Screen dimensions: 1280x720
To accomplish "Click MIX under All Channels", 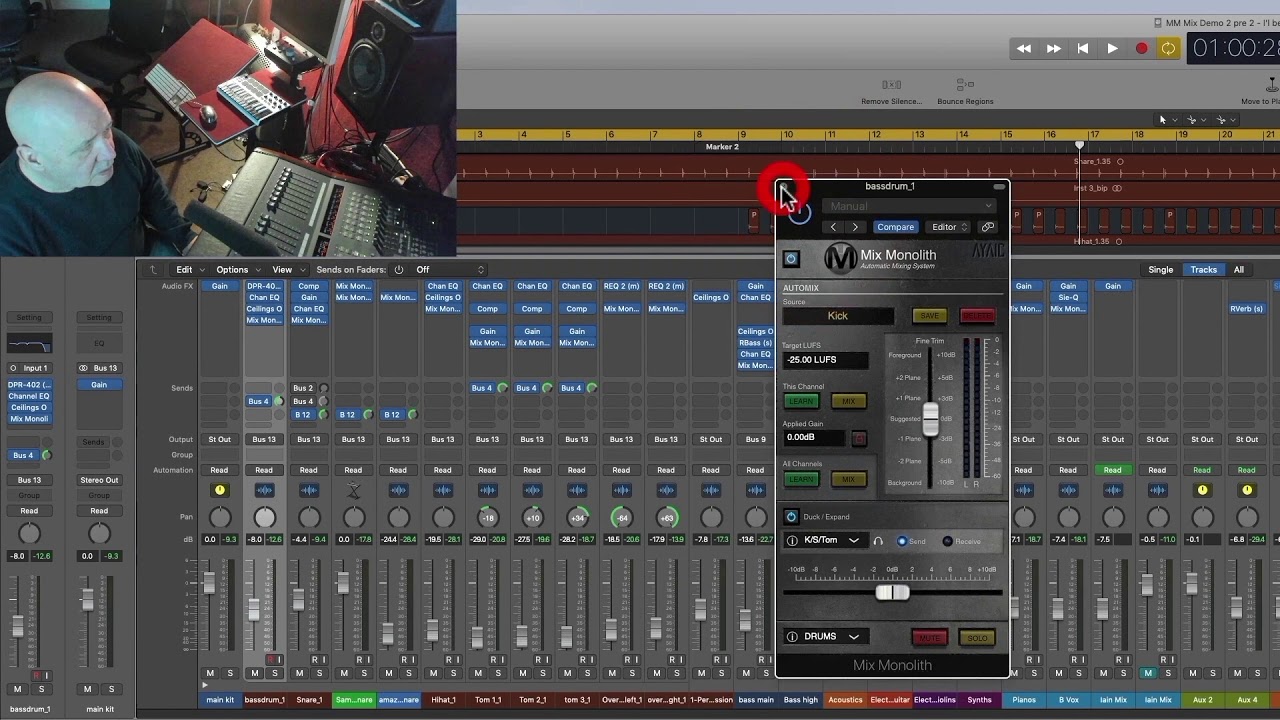I will (848, 479).
